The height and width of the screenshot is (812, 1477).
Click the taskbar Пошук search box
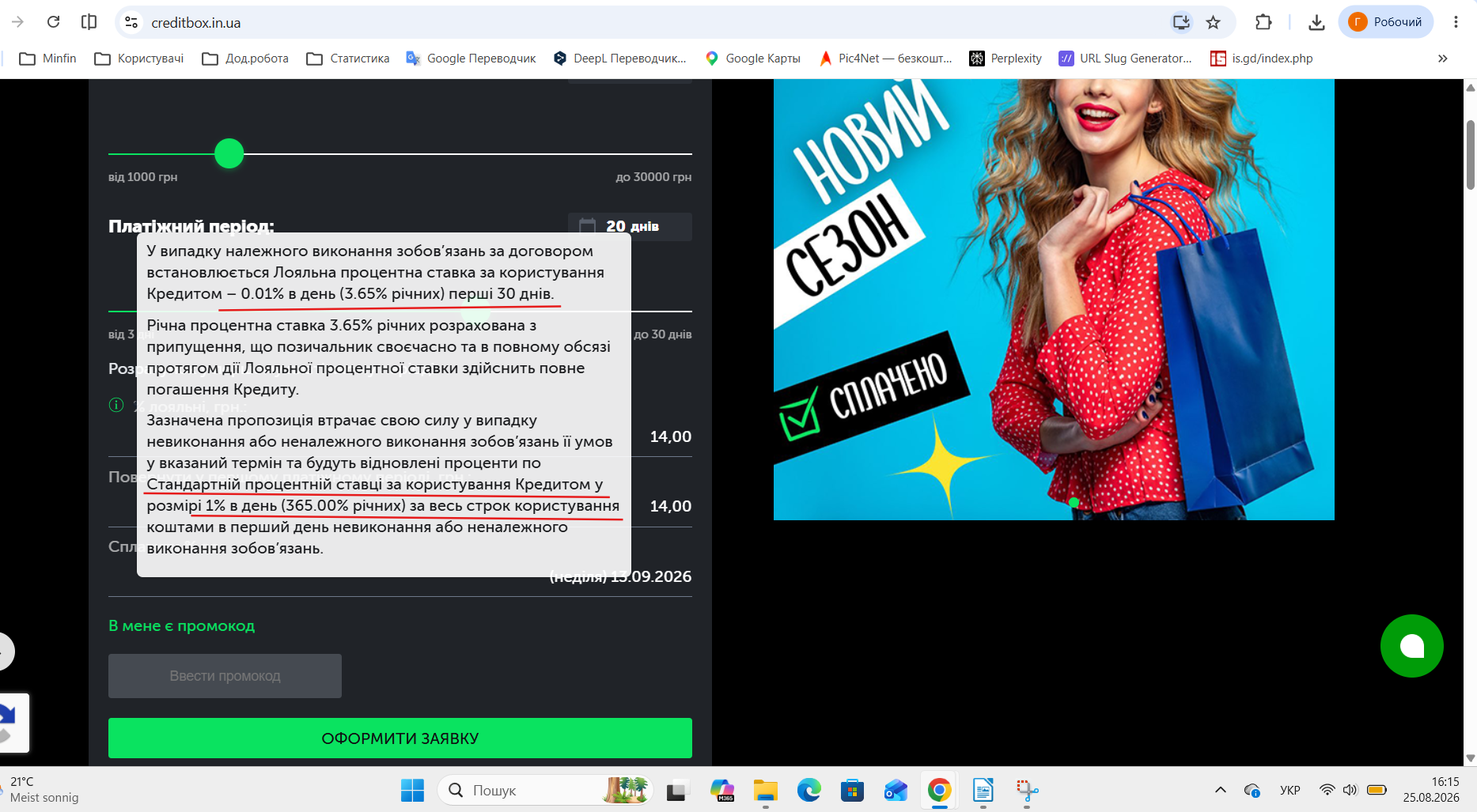coord(546,790)
